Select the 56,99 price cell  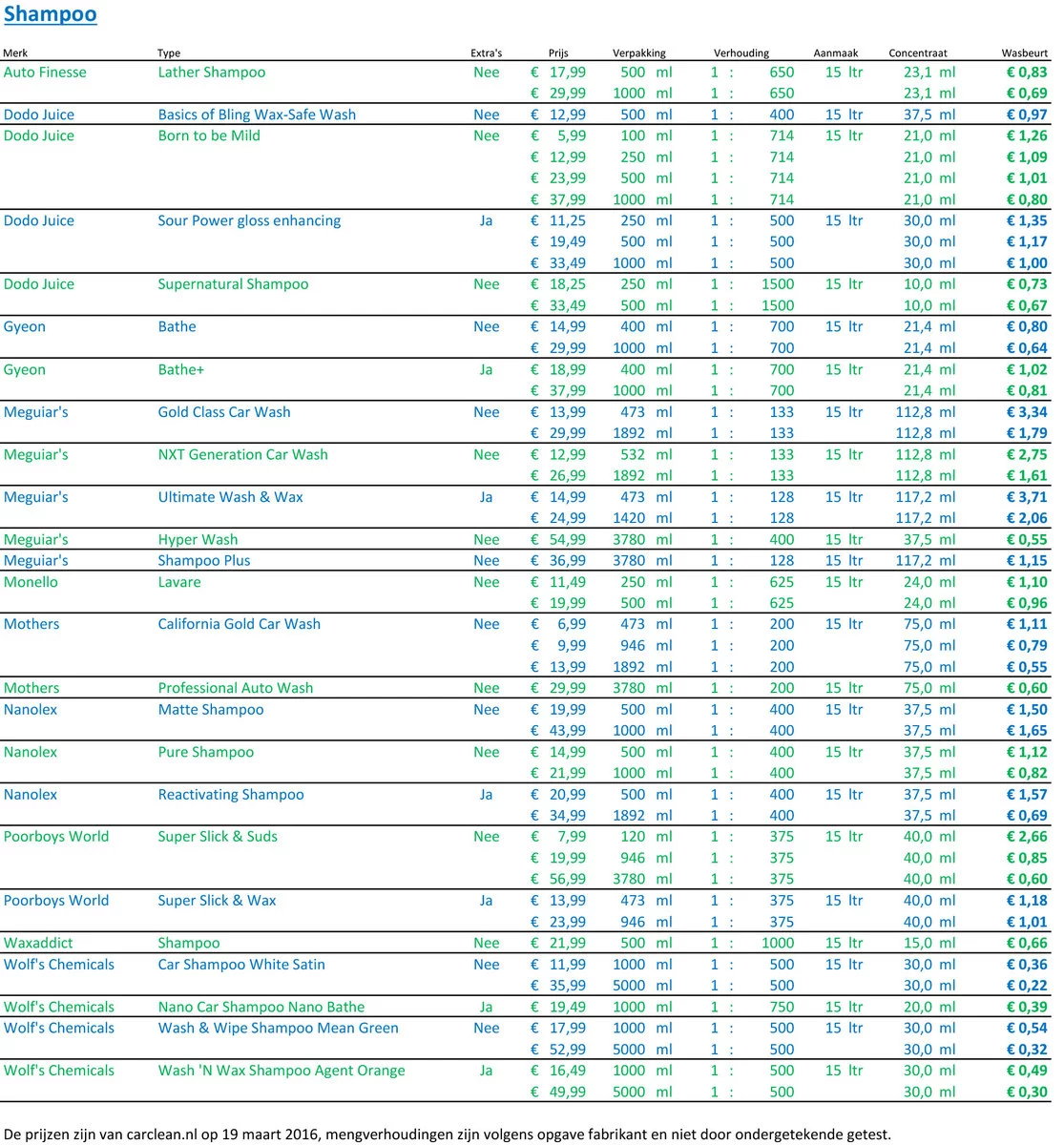click(x=568, y=880)
